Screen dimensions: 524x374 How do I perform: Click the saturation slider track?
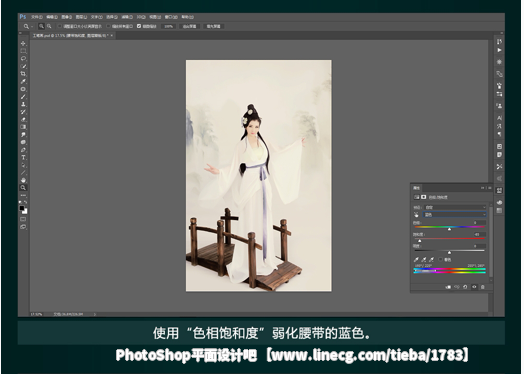pyautogui.click(x=449, y=239)
